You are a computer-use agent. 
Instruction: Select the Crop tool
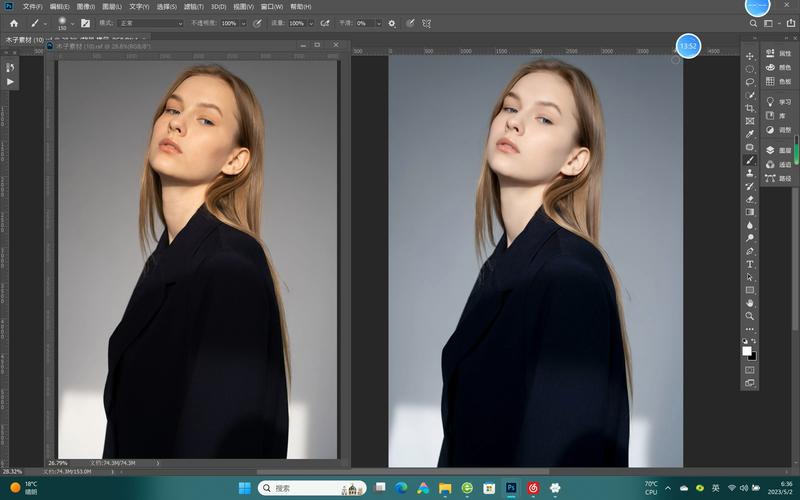click(749, 108)
